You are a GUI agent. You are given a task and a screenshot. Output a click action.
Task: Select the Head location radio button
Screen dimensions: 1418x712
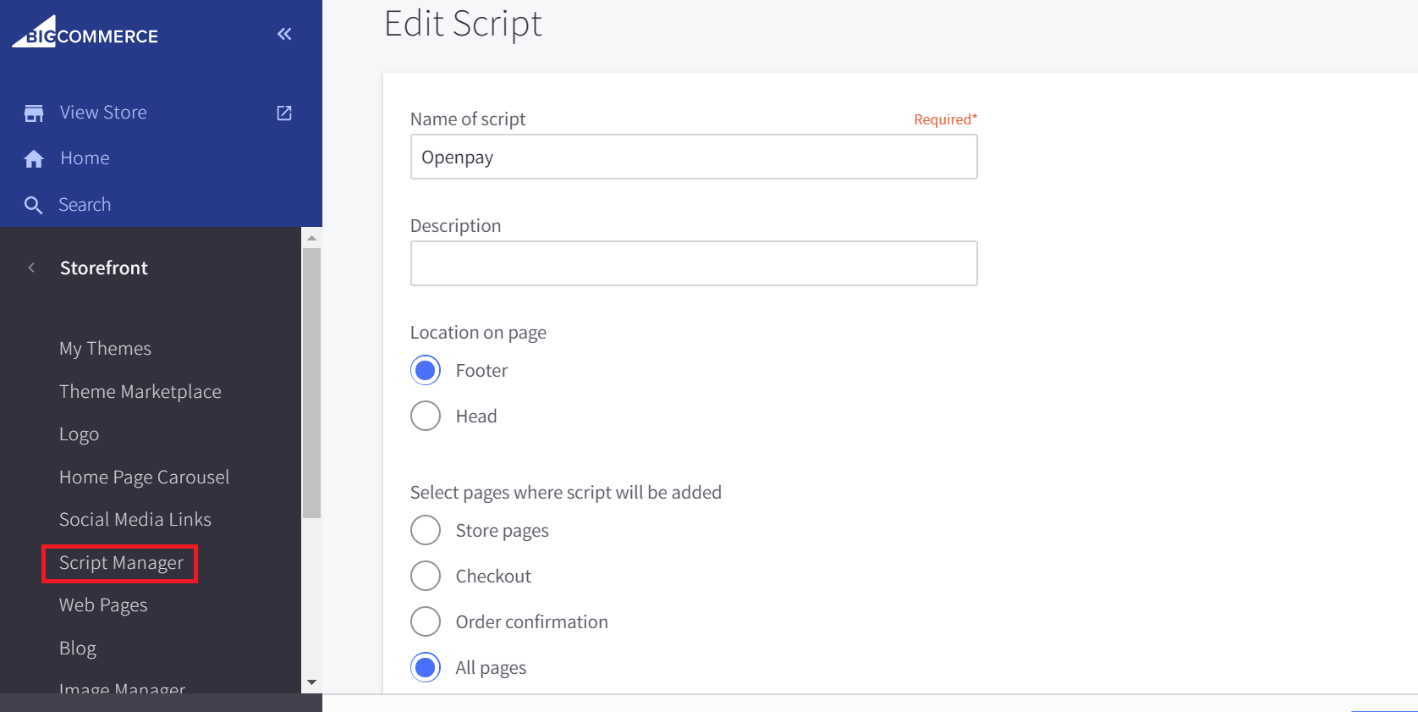[x=426, y=416]
